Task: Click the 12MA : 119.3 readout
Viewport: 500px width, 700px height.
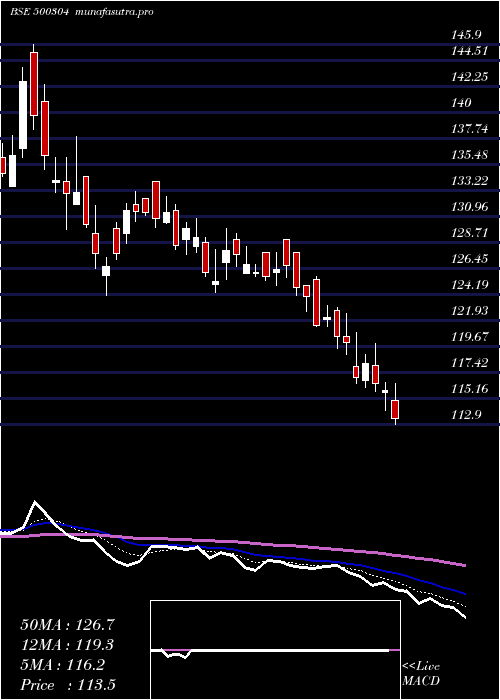Action: pyautogui.click(x=67, y=645)
